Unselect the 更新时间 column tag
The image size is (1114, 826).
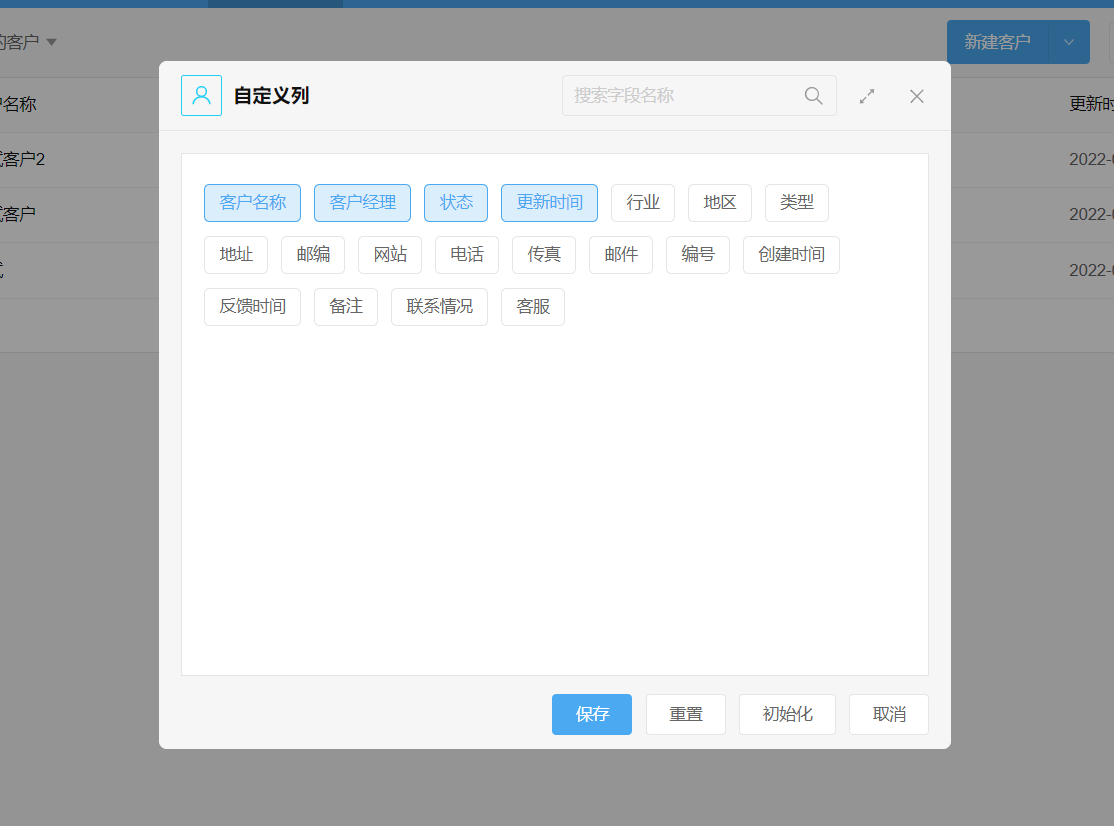pos(549,203)
